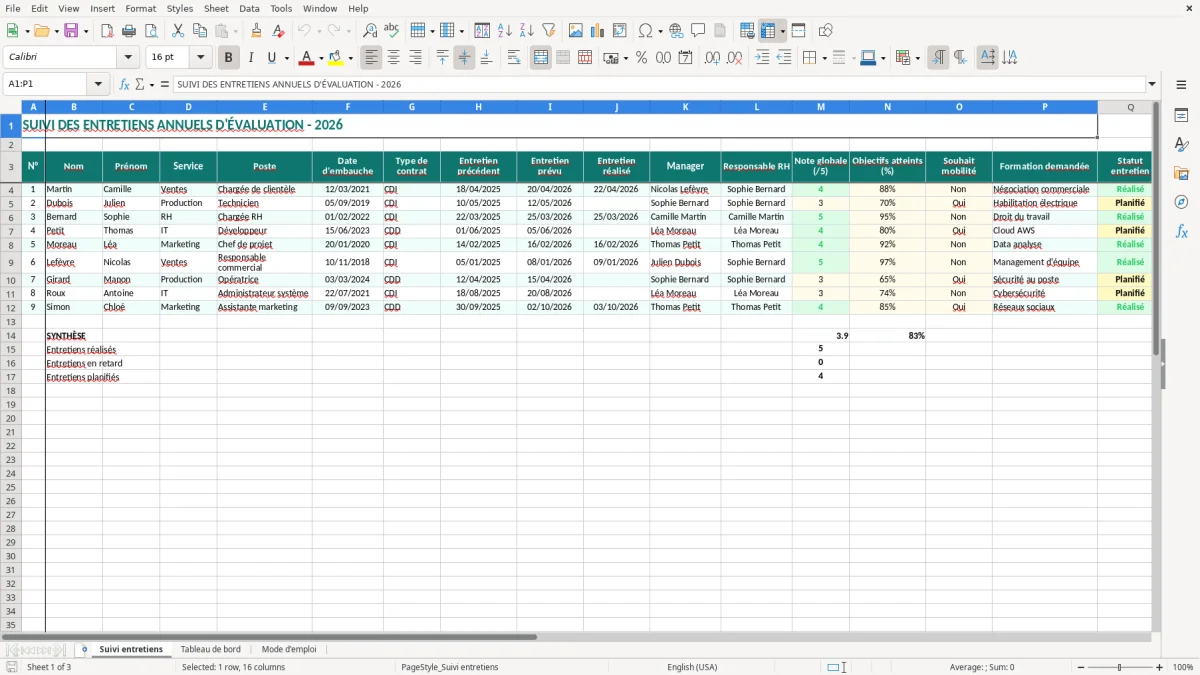Clear direct formatting
1200x675 pixels.
(278, 31)
